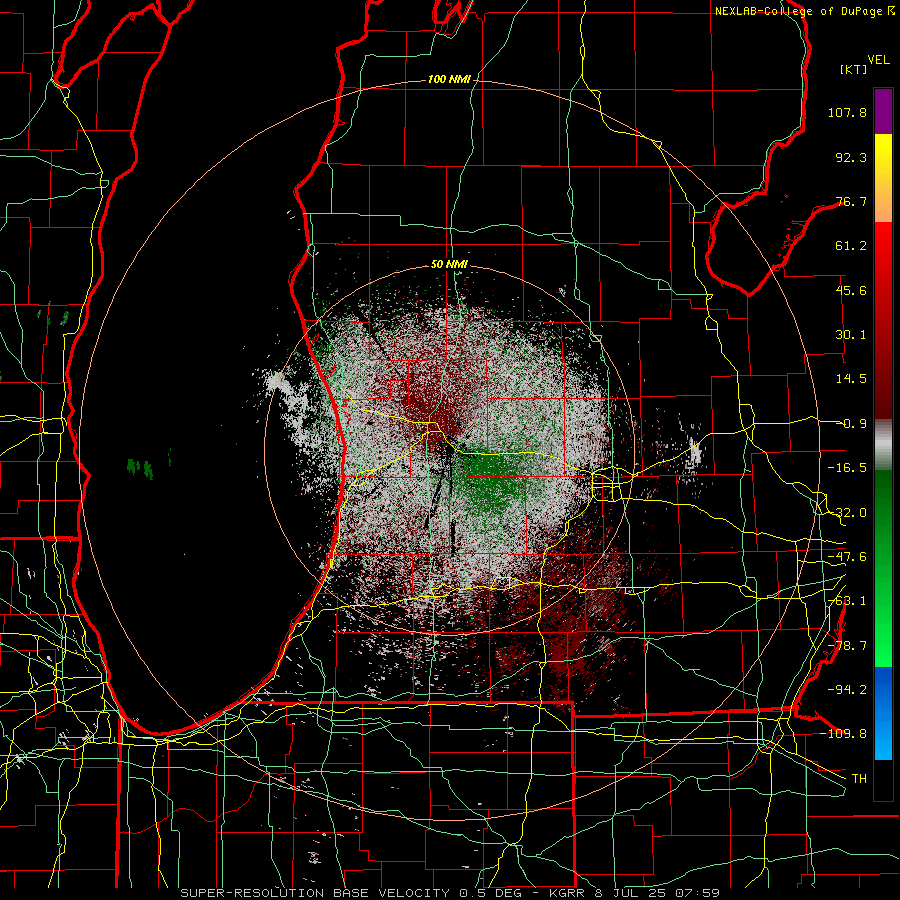Select the VEL legend title
This screenshot has height=900, width=900.
tap(878, 60)
